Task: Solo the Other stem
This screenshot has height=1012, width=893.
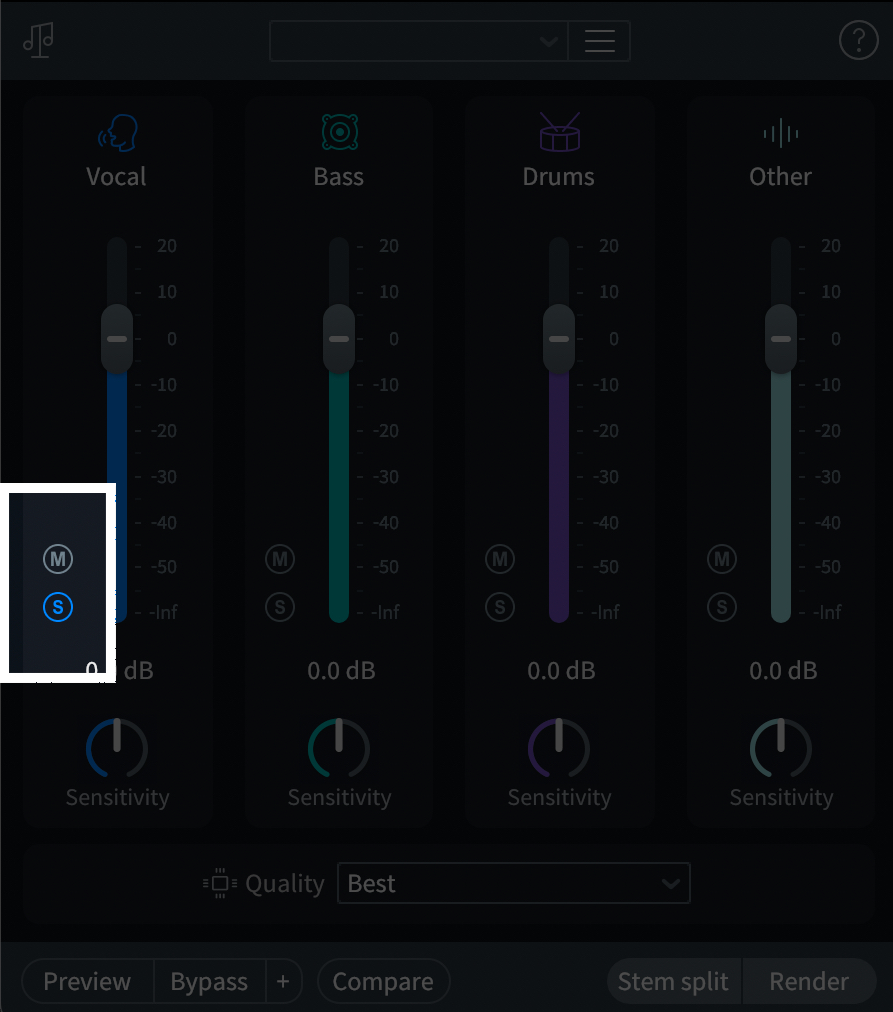Action: [x=722, y=607]
